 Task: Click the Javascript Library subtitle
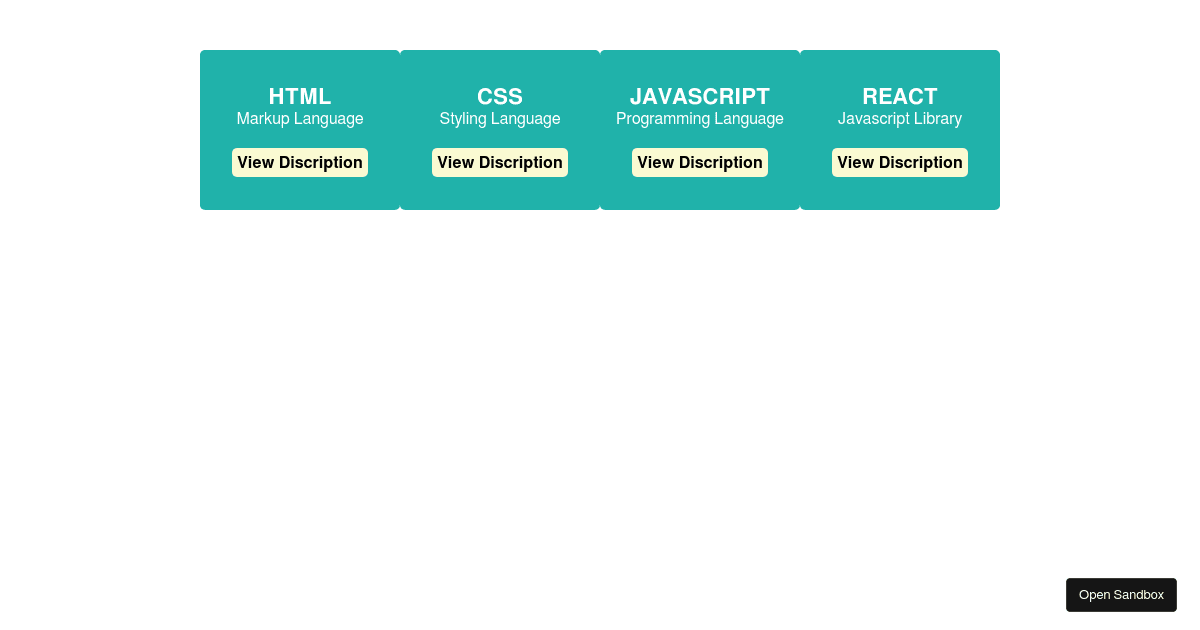(900, 119)
